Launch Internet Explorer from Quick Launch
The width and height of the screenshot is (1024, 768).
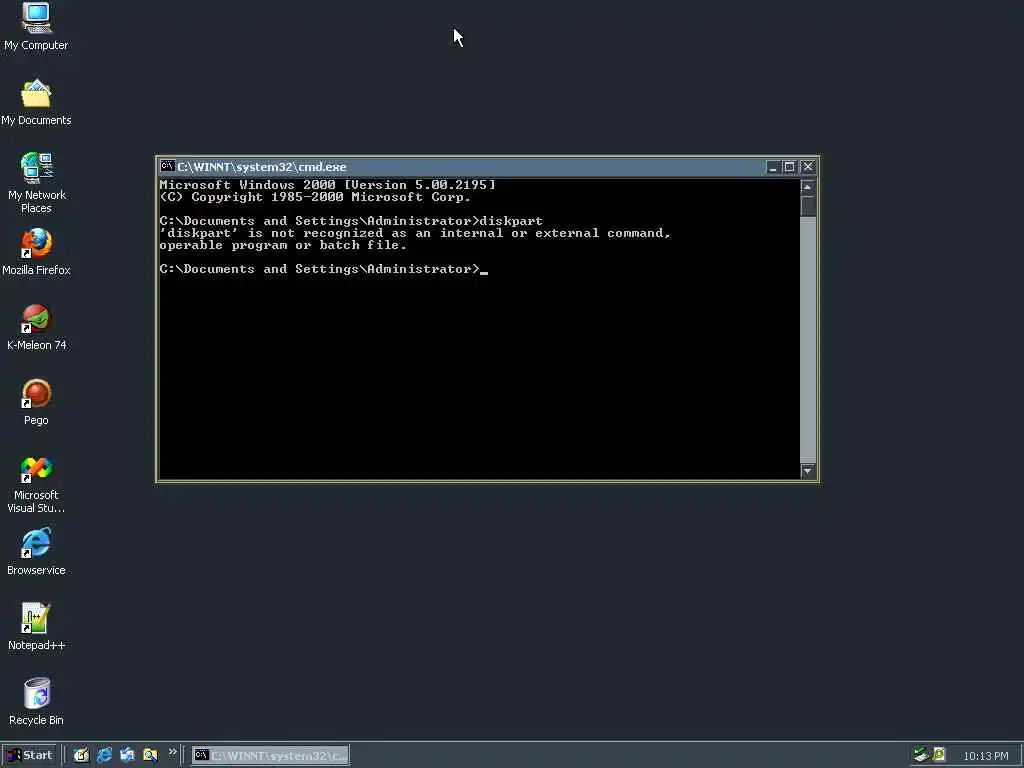[x=104, y=756]
